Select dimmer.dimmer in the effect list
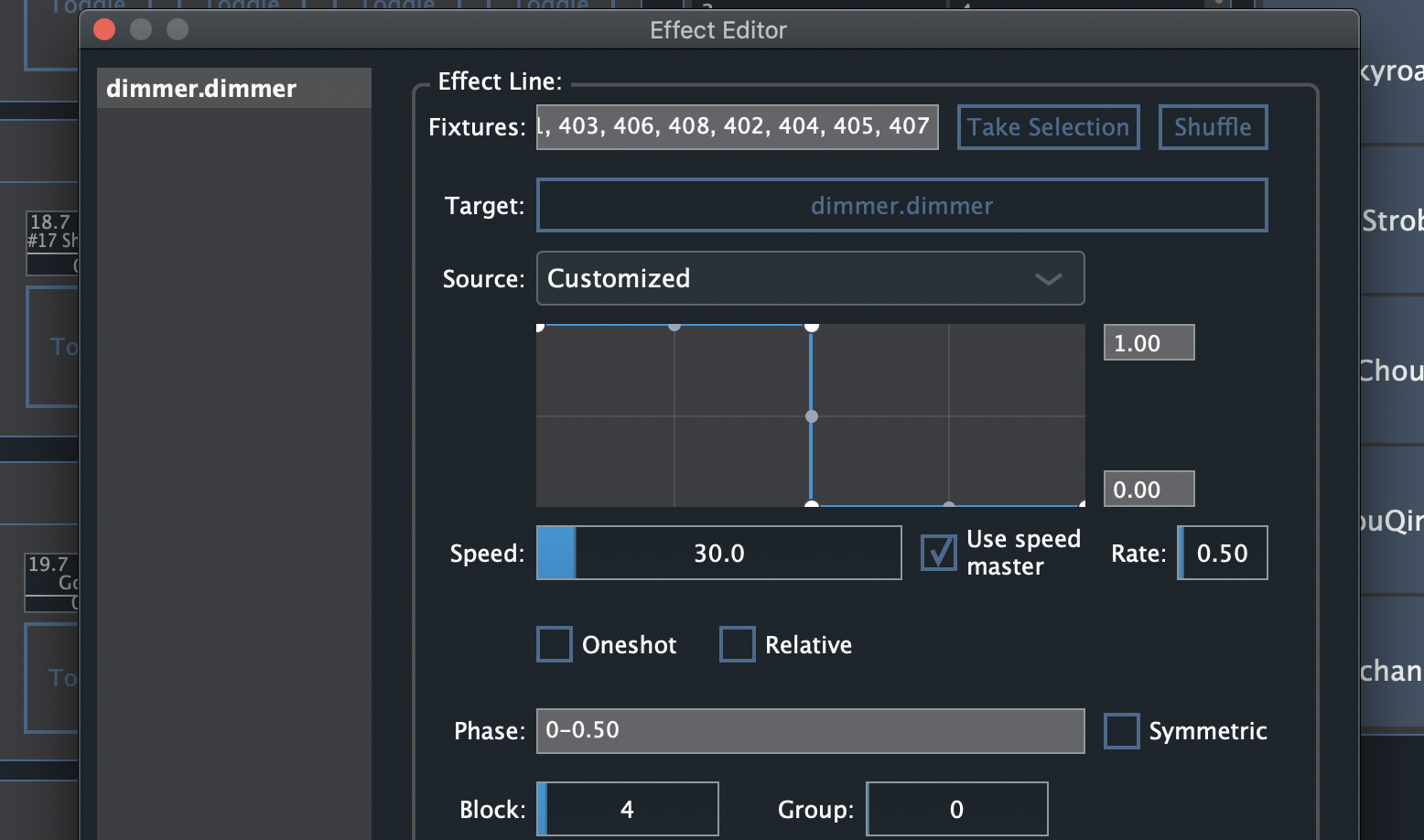 pos(234,89)
